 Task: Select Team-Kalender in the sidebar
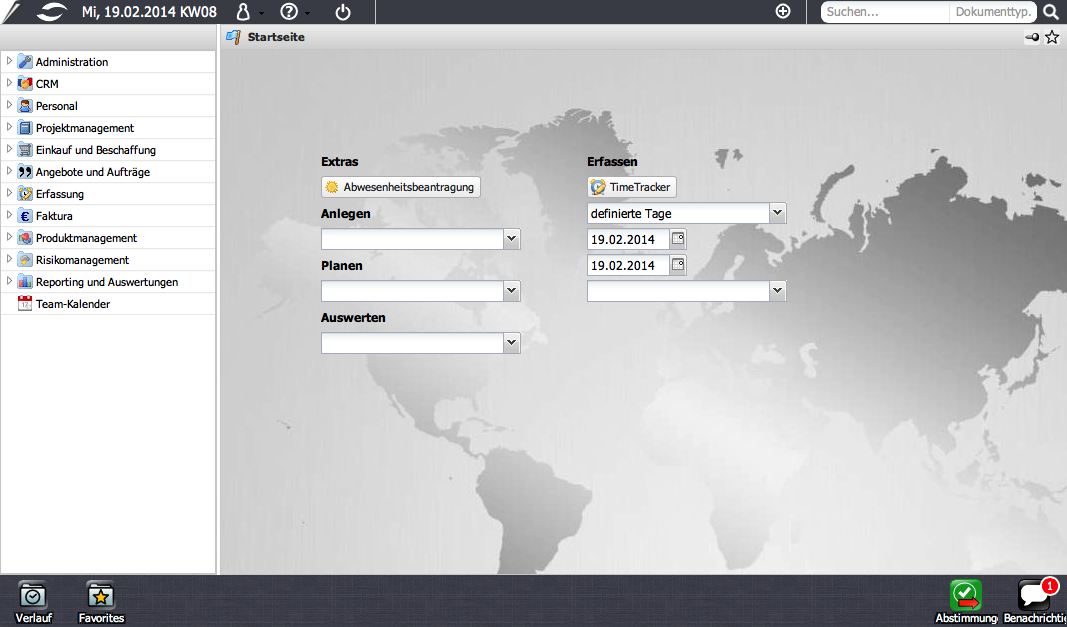(73, 304)
